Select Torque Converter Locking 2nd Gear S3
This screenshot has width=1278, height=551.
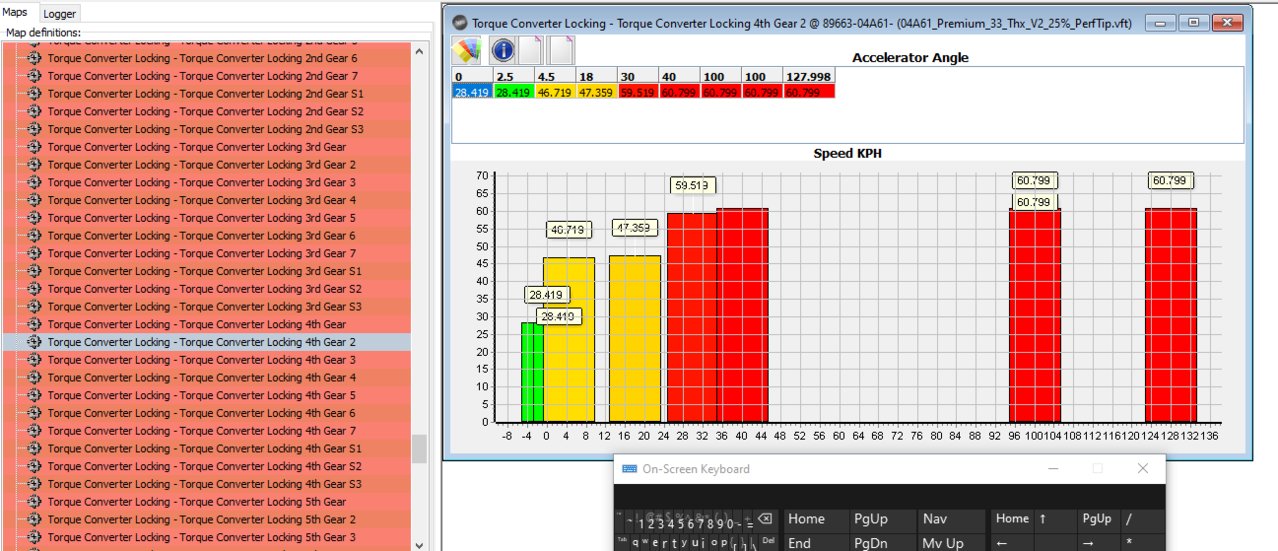[206, 129]
